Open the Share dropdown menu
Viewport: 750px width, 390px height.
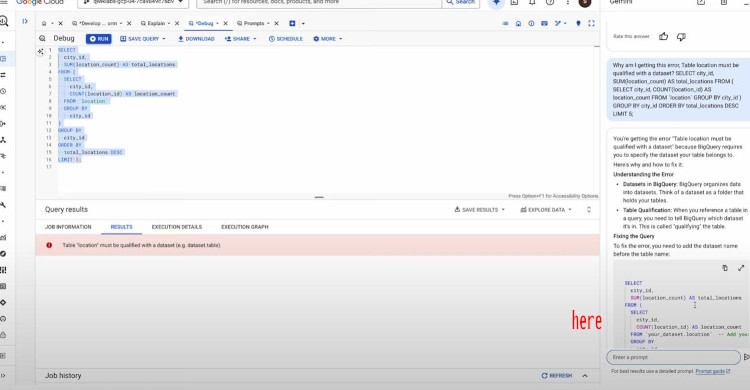(241, 39)
